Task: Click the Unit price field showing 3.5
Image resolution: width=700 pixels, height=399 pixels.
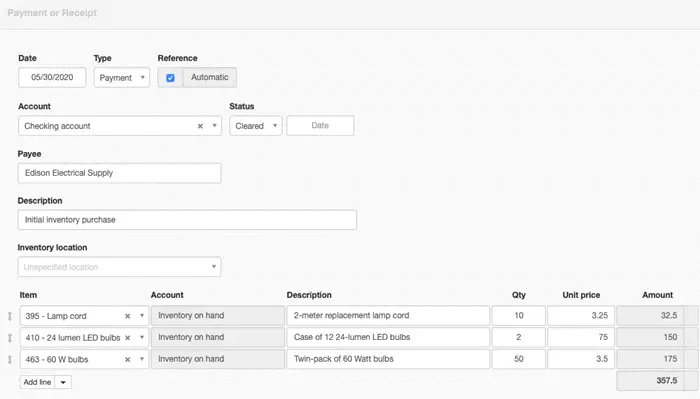Action: [x=581, y=359]
